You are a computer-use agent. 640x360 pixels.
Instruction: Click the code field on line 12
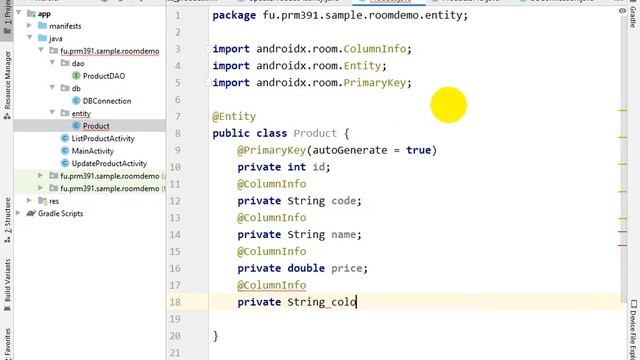pyautogui.click(x=343, y=201)
